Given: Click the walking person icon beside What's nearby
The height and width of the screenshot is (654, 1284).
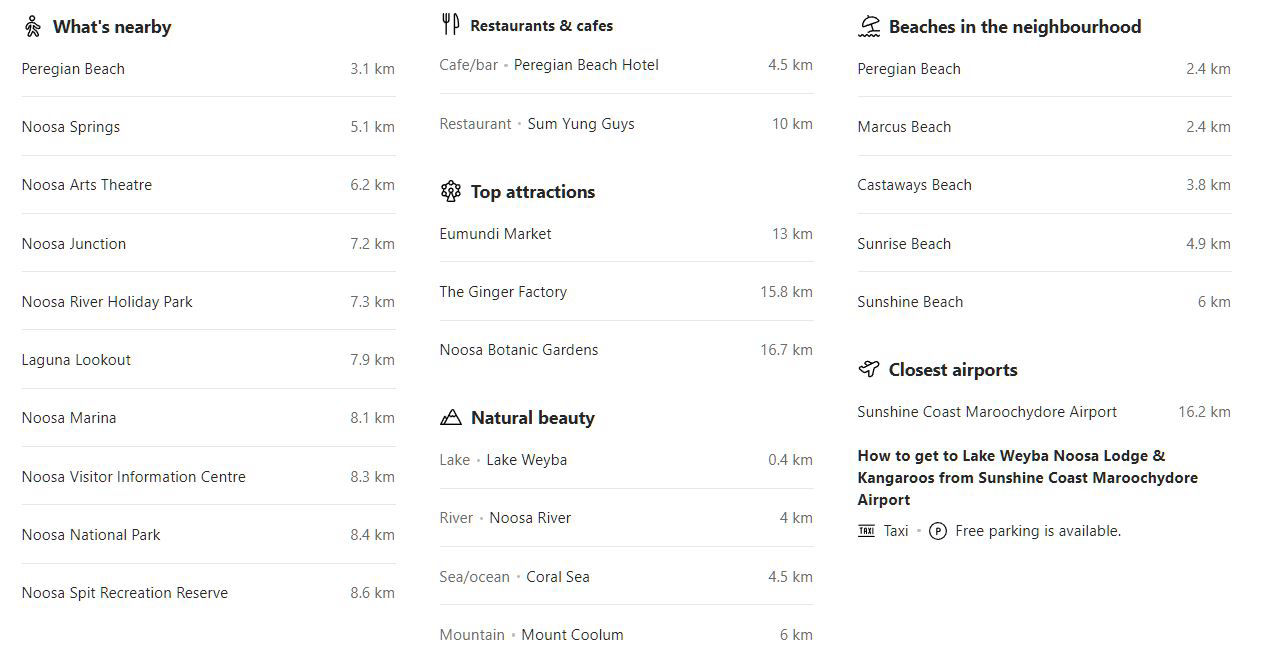Looking at the screenshot, I should tap(33, 27).
